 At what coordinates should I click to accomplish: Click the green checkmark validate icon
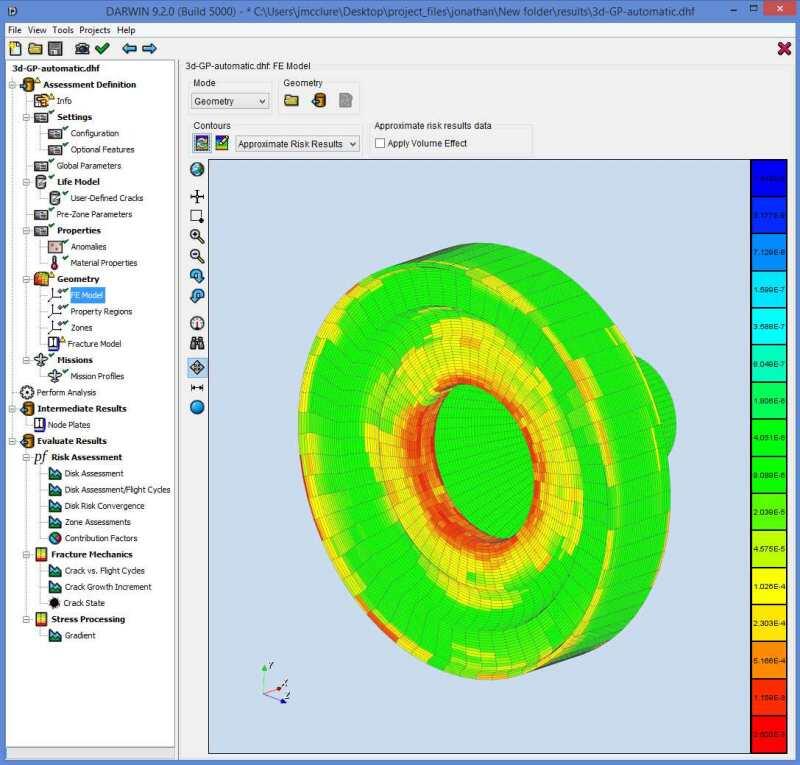pos(102,48)
